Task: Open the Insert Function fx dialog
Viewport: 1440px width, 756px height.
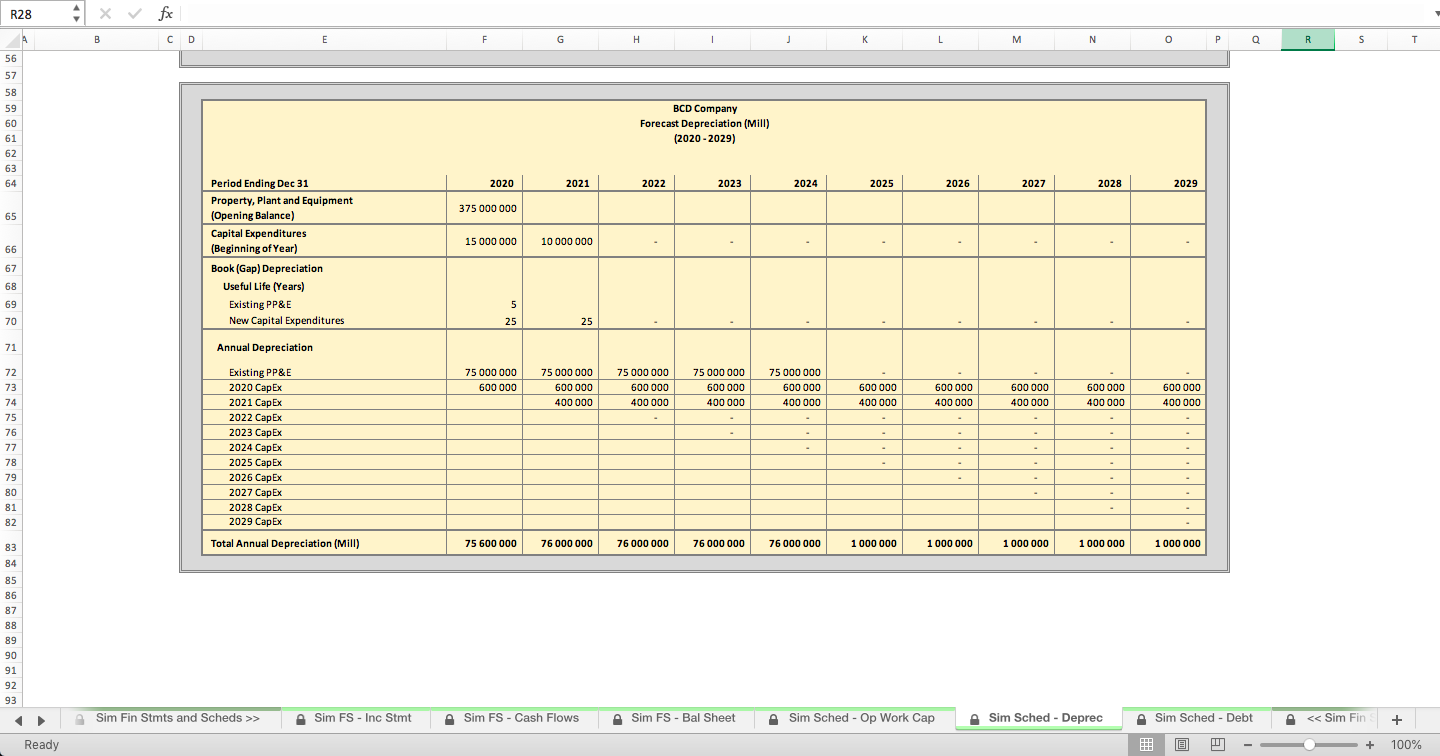Action: (x=166, y=14)
